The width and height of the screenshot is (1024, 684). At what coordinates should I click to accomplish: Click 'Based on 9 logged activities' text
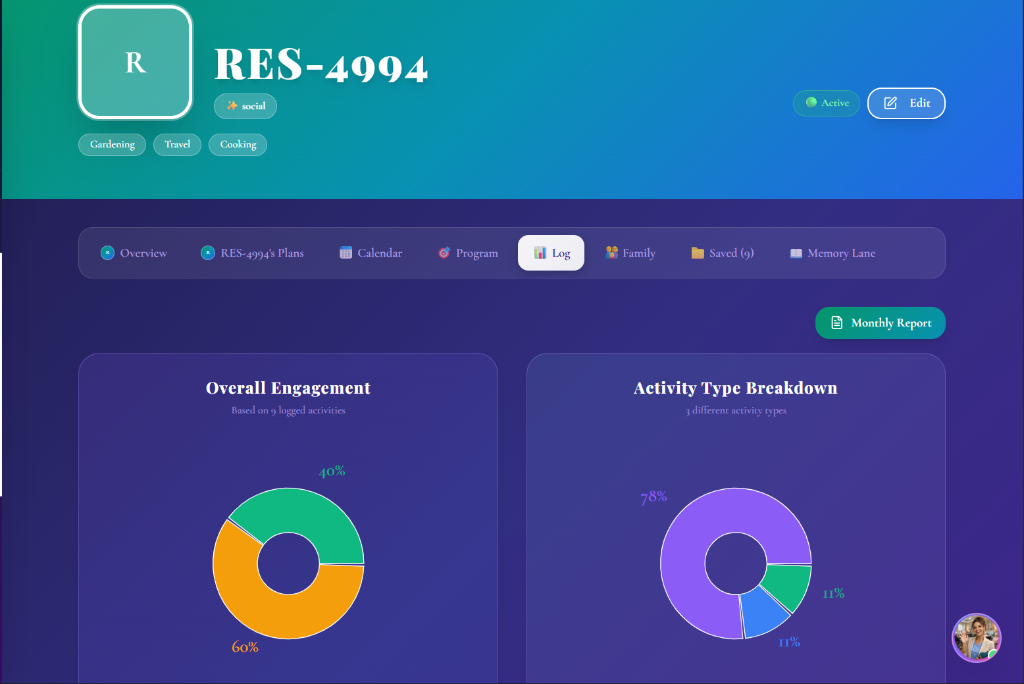click(288, 410)
